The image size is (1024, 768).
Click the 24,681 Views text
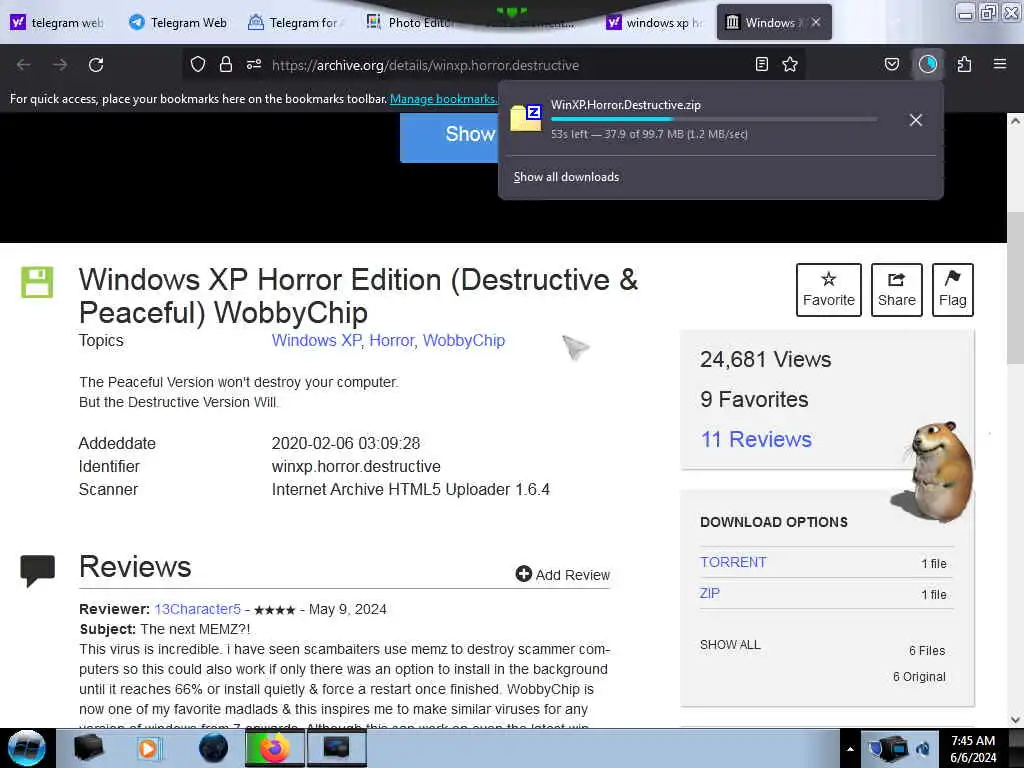click(765, 359)
